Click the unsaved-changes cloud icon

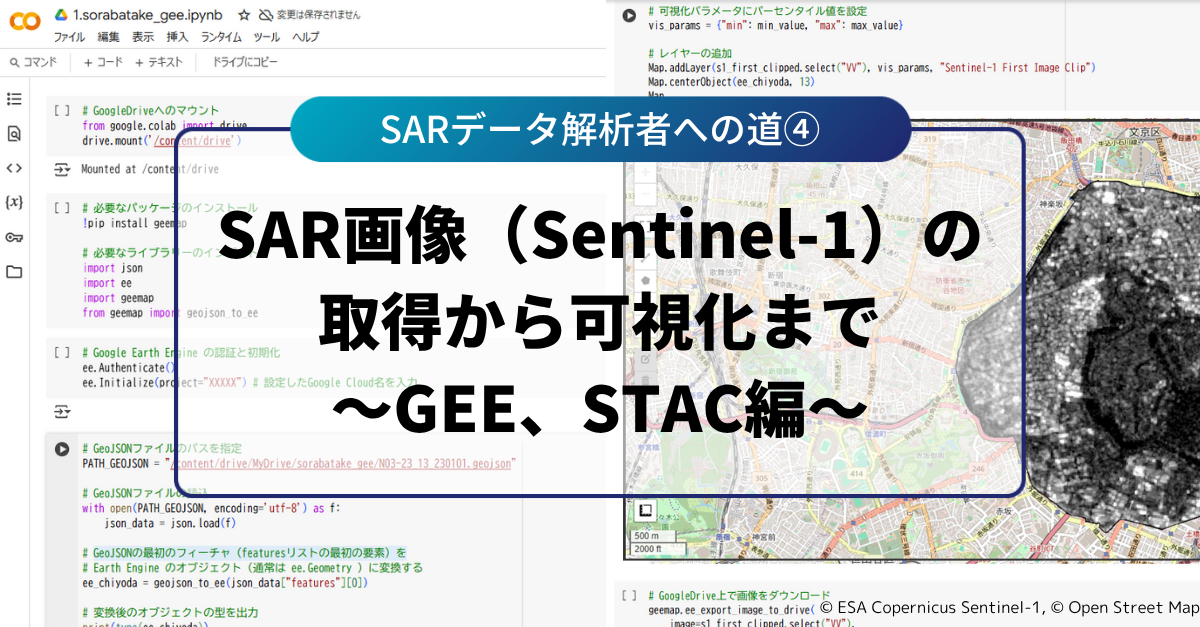pyautogui.click(x=265, y=15)
